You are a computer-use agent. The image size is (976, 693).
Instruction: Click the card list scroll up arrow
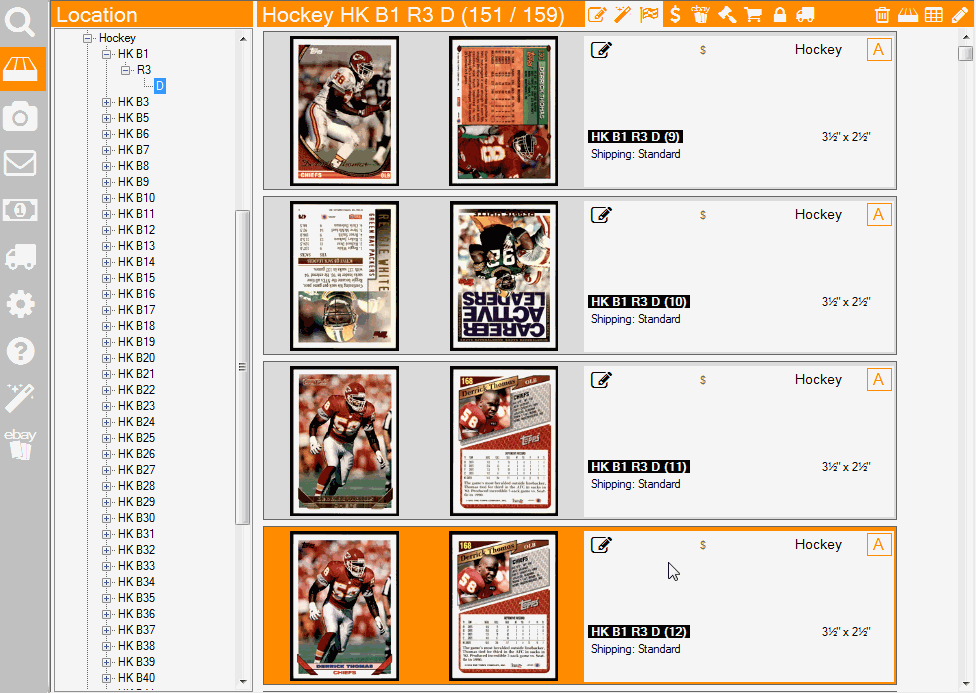pos(965,38)
